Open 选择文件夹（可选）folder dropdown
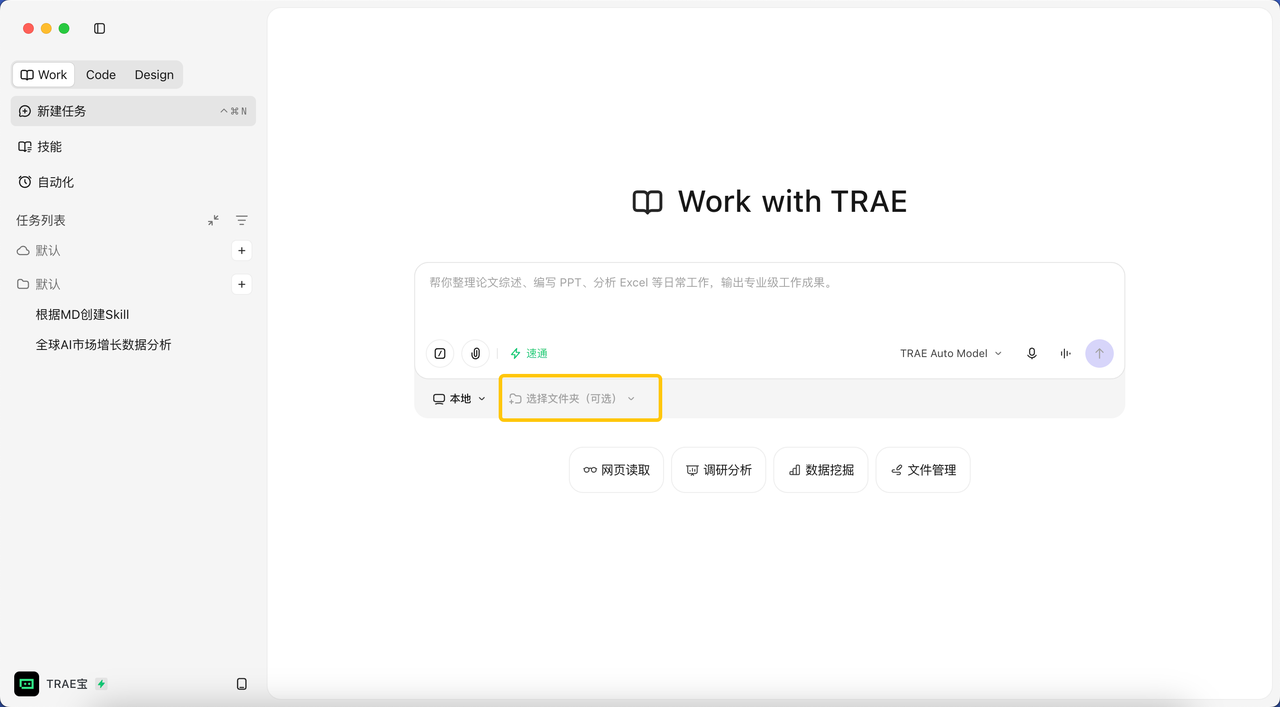 (573, 398)
